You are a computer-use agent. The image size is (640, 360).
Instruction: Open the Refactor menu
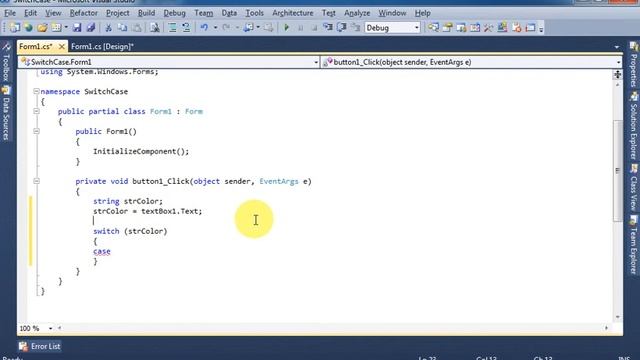coord(84,13)
